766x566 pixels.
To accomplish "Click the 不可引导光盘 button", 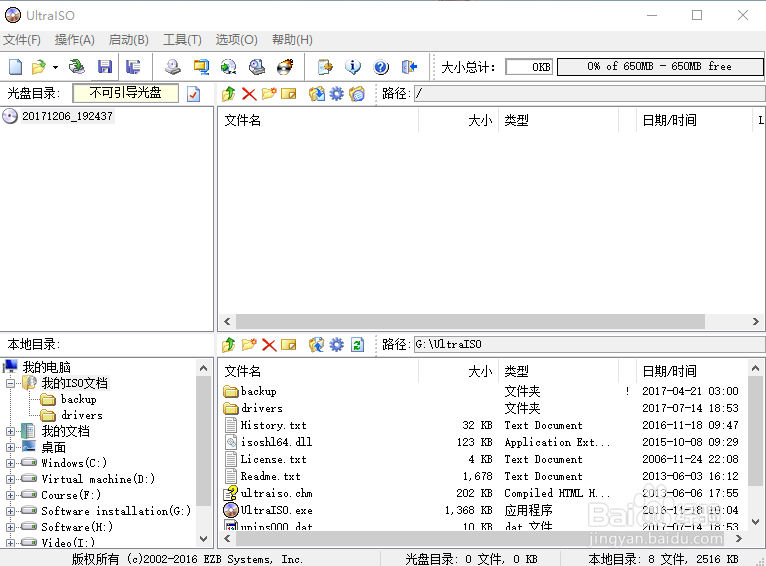I will 126,93.
